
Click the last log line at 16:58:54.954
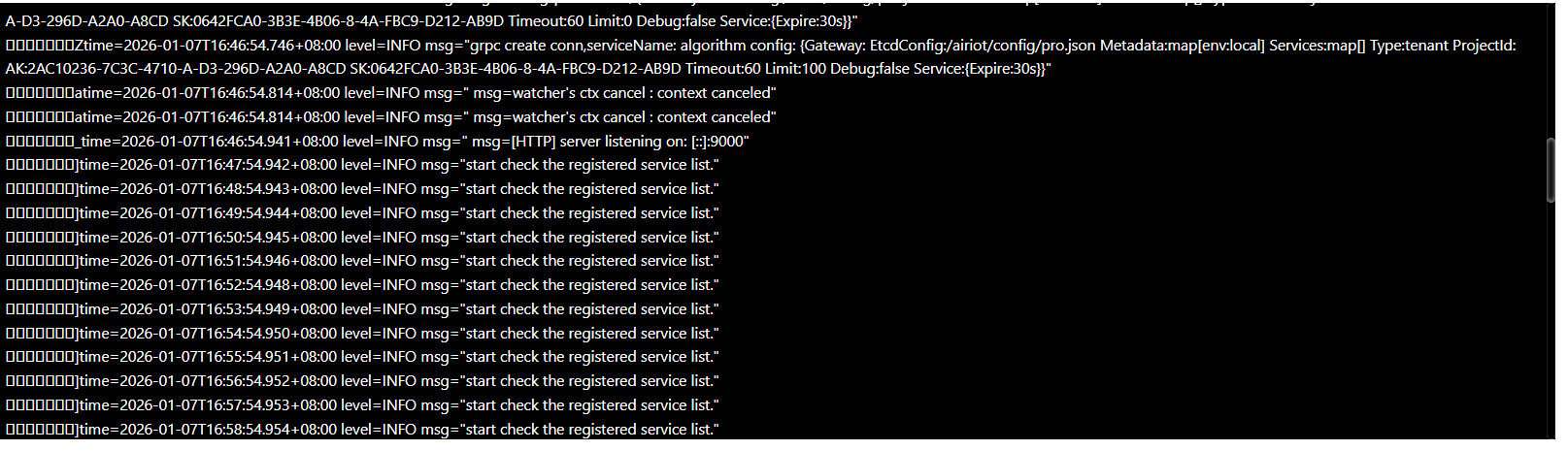click(362, 430)
